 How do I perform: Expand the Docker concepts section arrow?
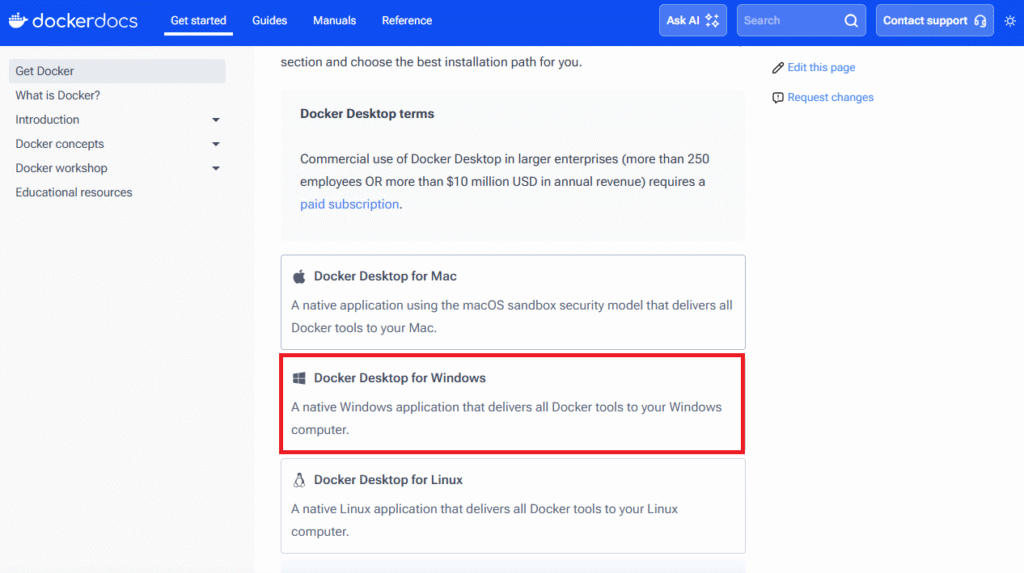click(216, 144)
